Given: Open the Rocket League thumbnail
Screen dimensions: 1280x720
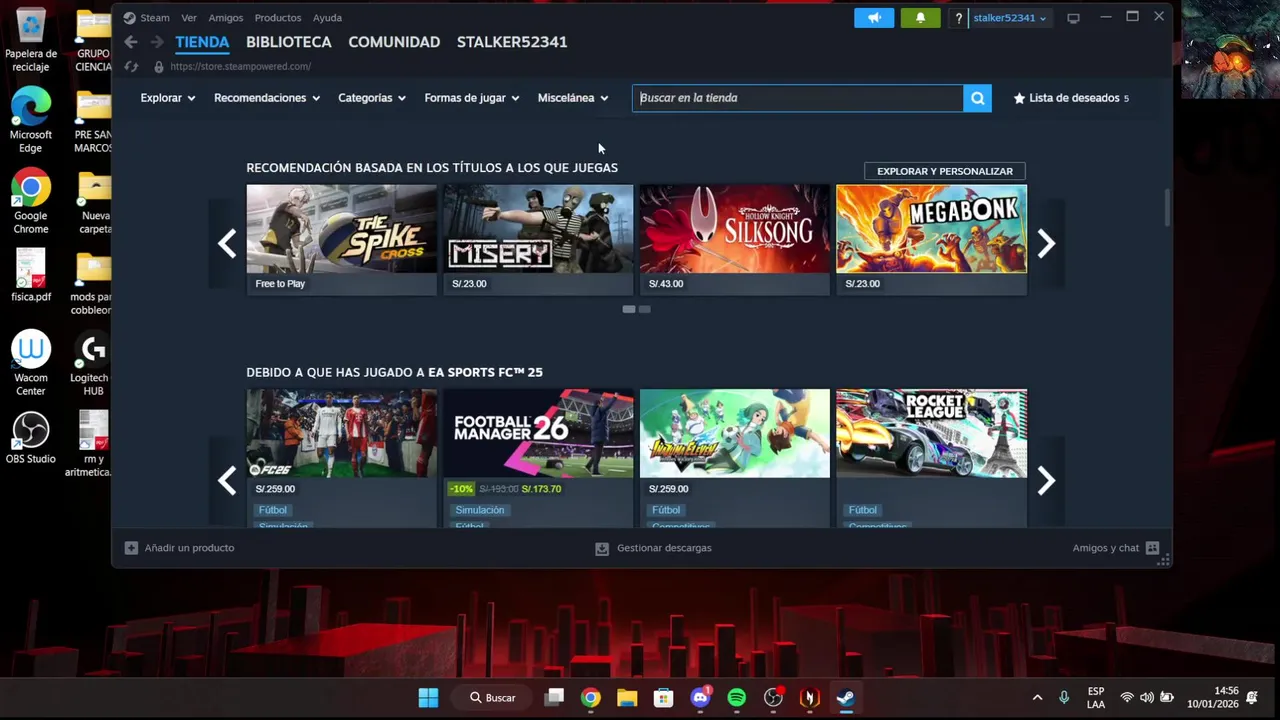Looking at the screenshot, I should pyautogui.click(x=931, y=433).
